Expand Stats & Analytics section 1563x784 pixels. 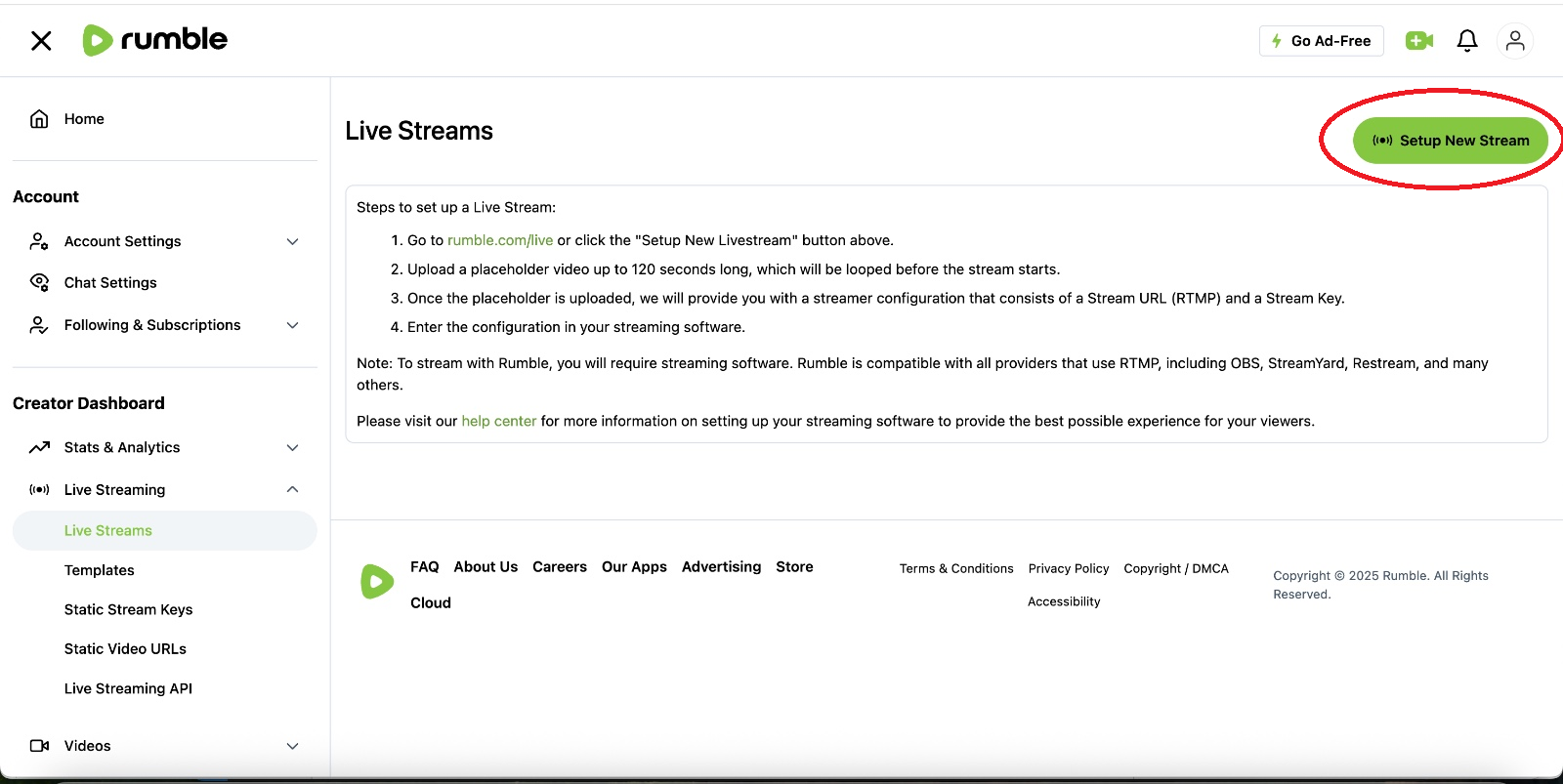(x=292, y=447)
